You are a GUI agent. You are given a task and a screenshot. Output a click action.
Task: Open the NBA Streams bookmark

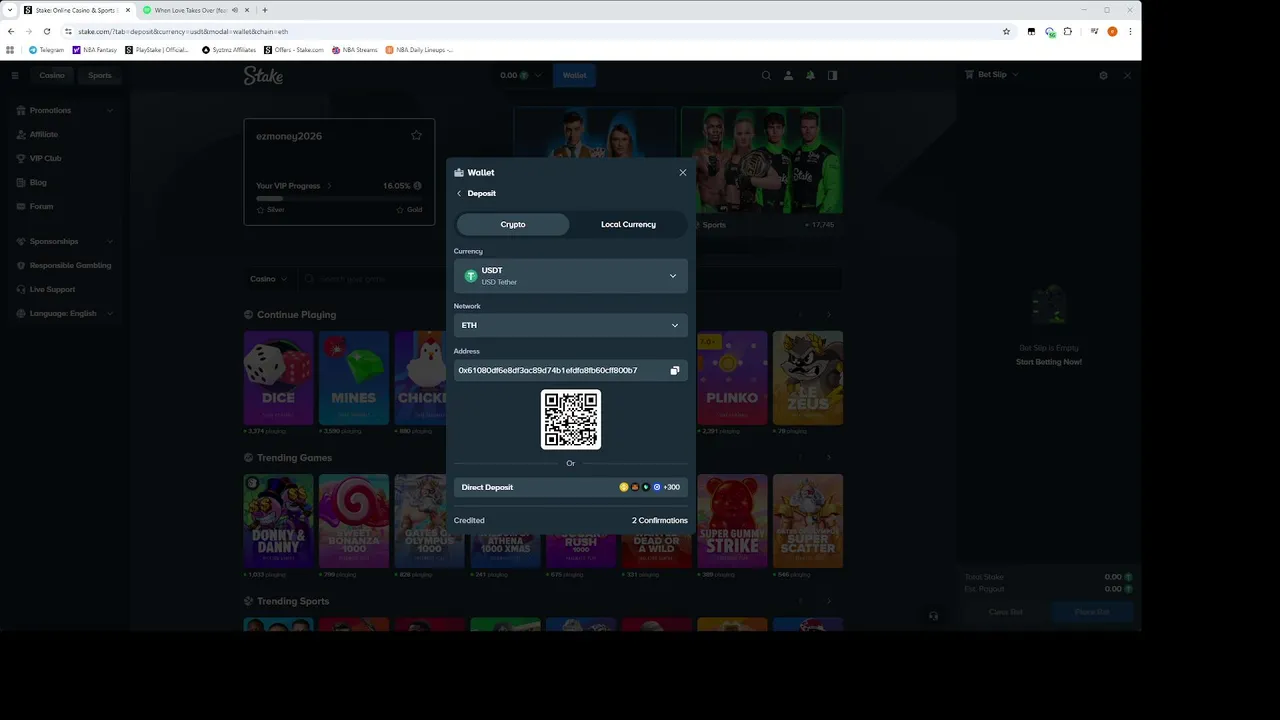355,49
